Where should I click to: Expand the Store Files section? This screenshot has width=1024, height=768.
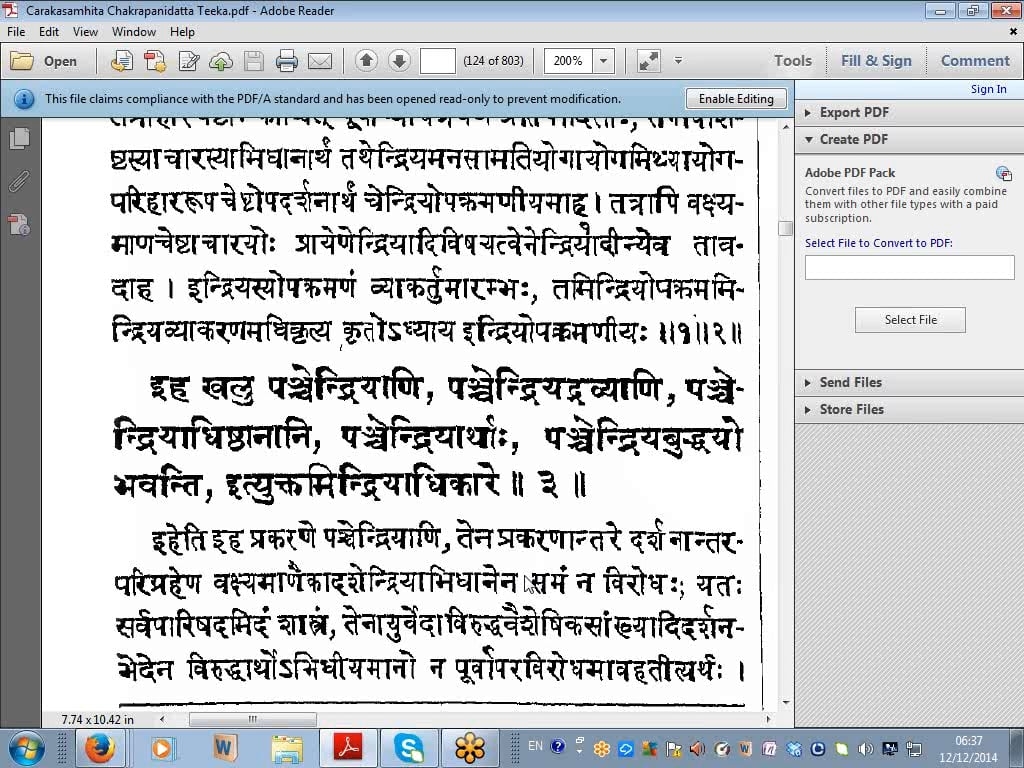pyautogui.click(x=850, y=409)
